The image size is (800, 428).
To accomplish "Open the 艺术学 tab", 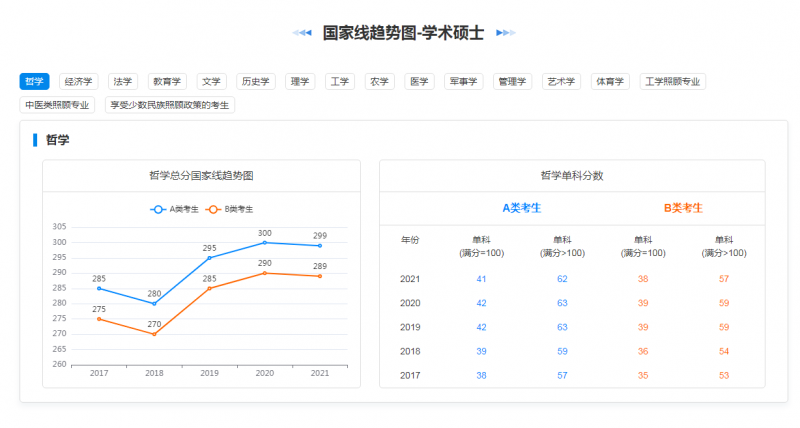I will pyautogui.click(x=561, y=82).
